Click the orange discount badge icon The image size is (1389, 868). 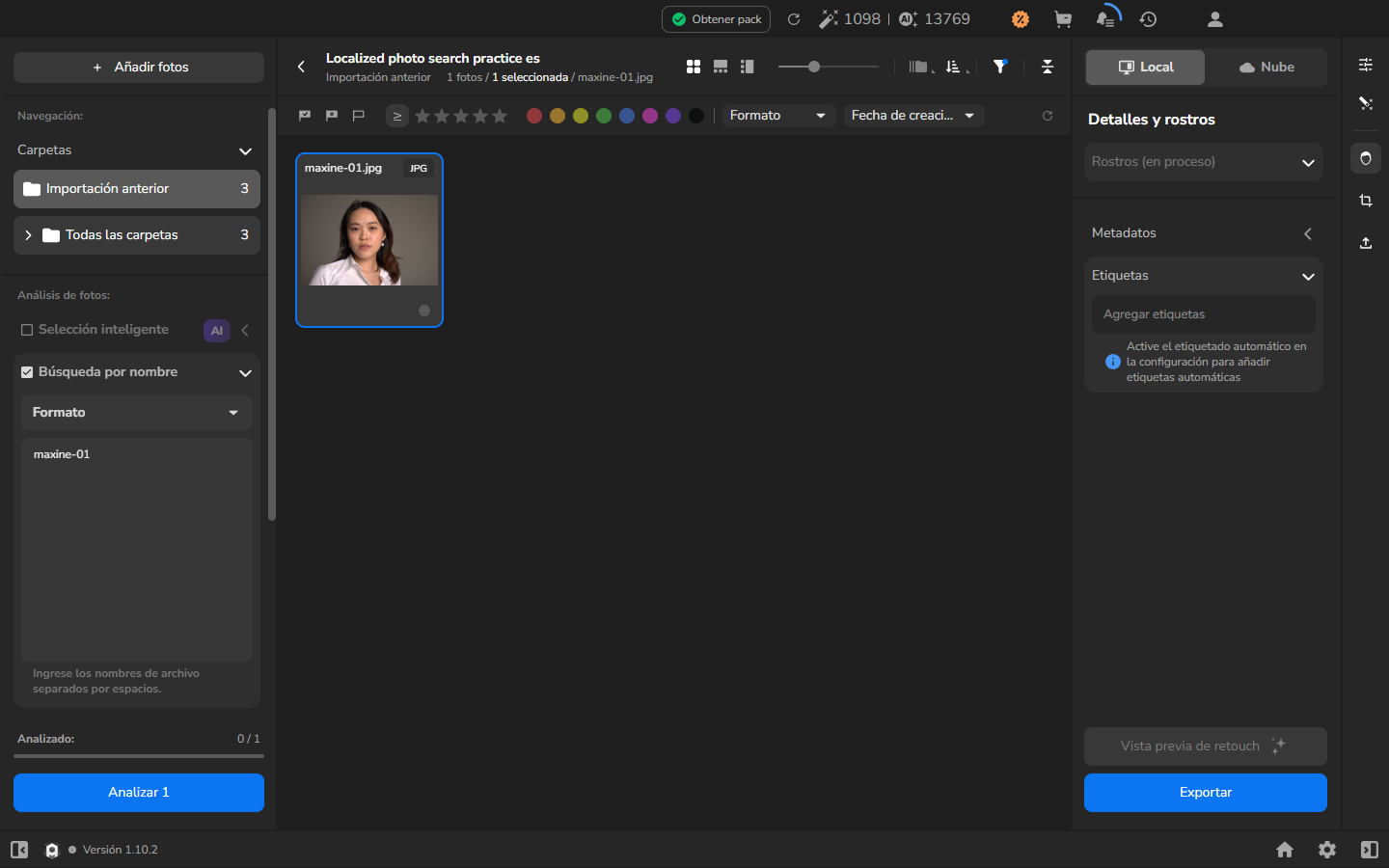tap(1021, 19)
